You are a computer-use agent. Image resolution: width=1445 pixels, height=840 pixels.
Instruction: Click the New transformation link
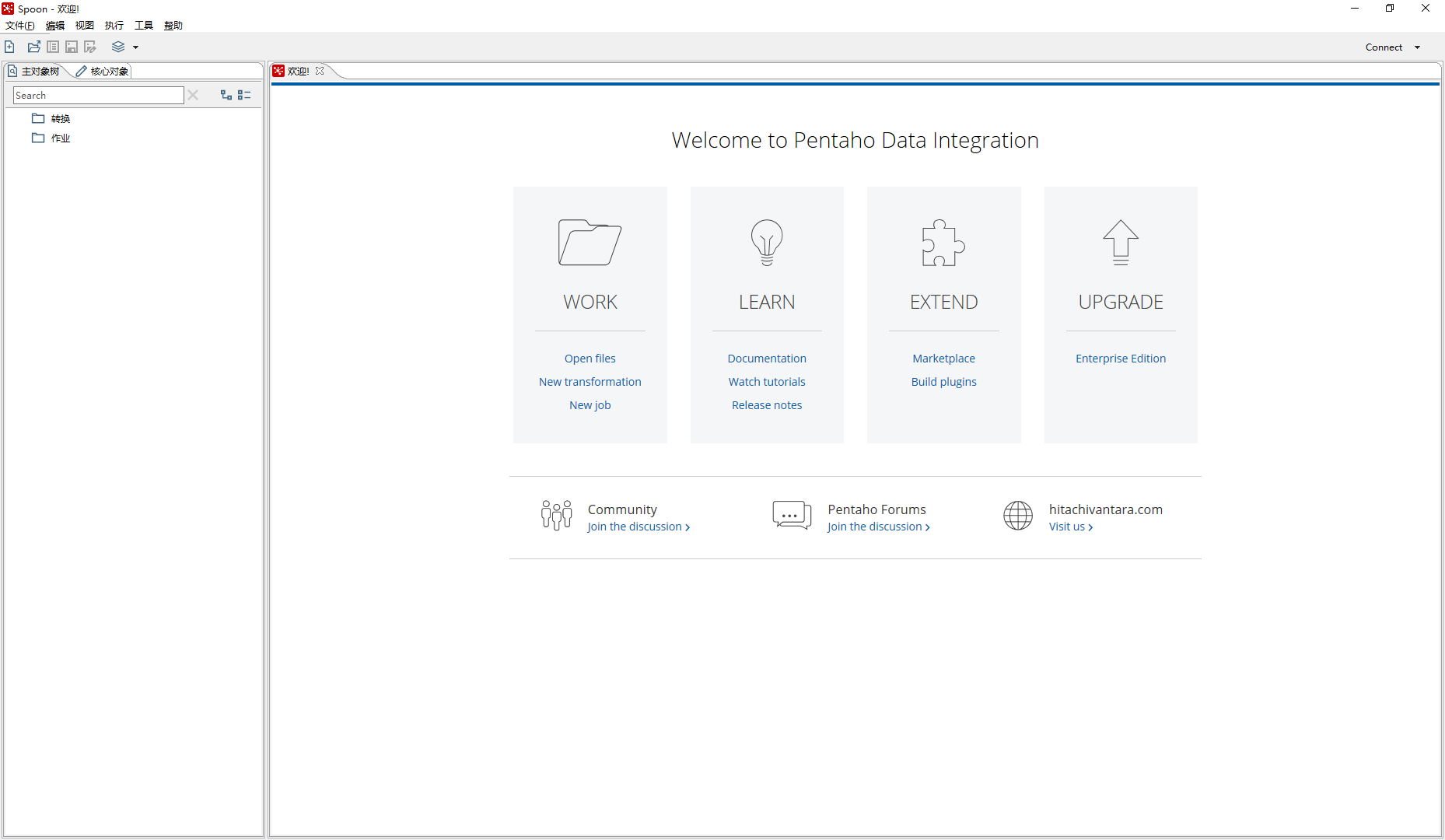(590, 382)
